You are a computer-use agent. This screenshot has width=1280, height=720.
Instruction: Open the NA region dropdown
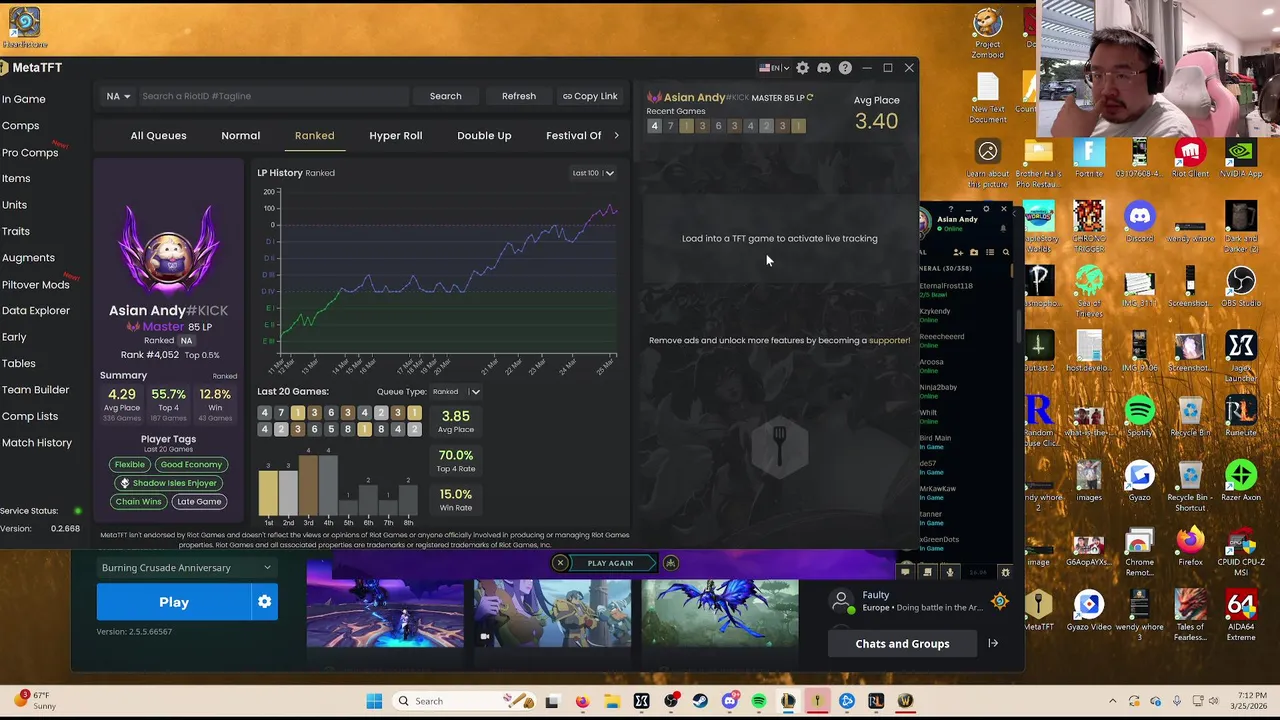pos(118,96)
